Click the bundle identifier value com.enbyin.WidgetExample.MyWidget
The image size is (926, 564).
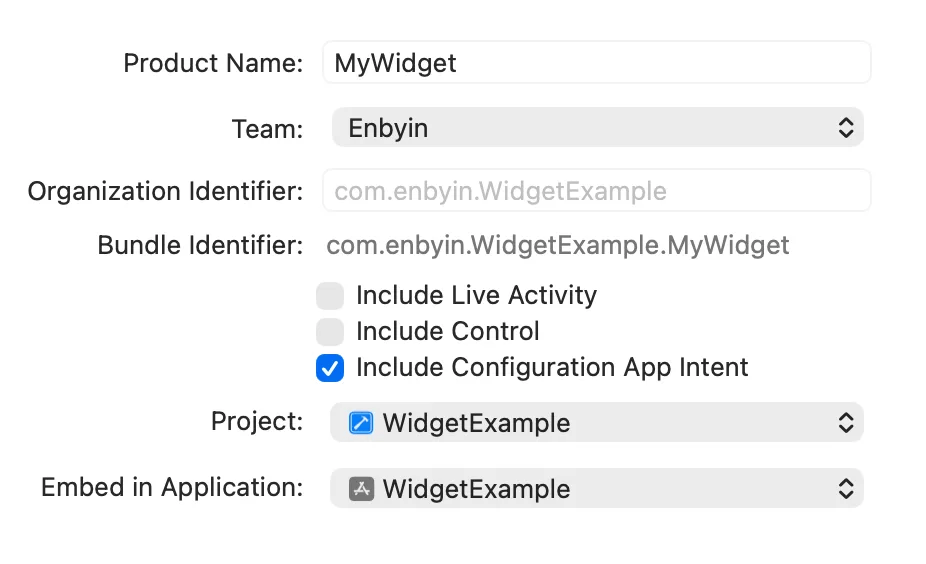tap(558, 245)
